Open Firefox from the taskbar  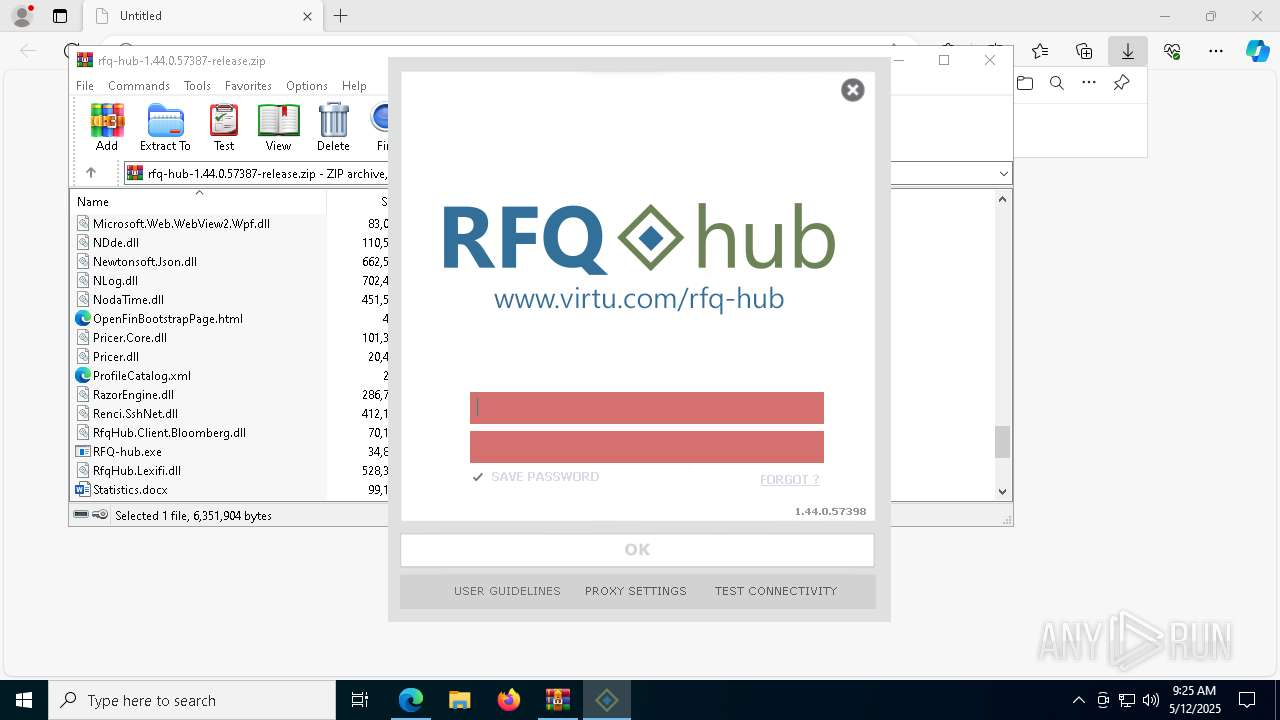point(509,700)
